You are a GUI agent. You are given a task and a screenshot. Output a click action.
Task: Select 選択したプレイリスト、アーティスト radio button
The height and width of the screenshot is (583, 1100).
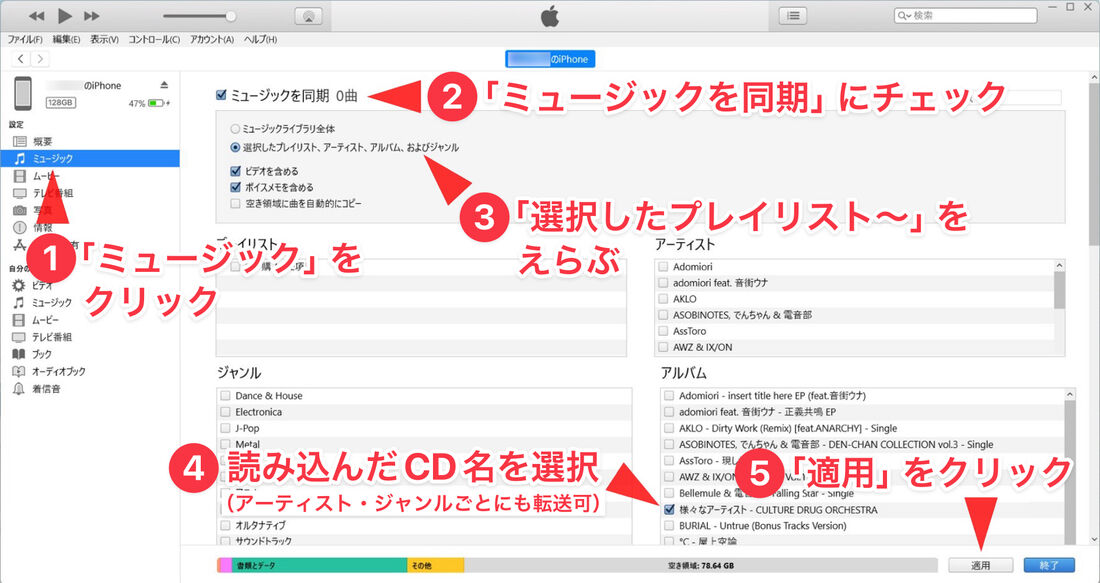coord(235,148)
